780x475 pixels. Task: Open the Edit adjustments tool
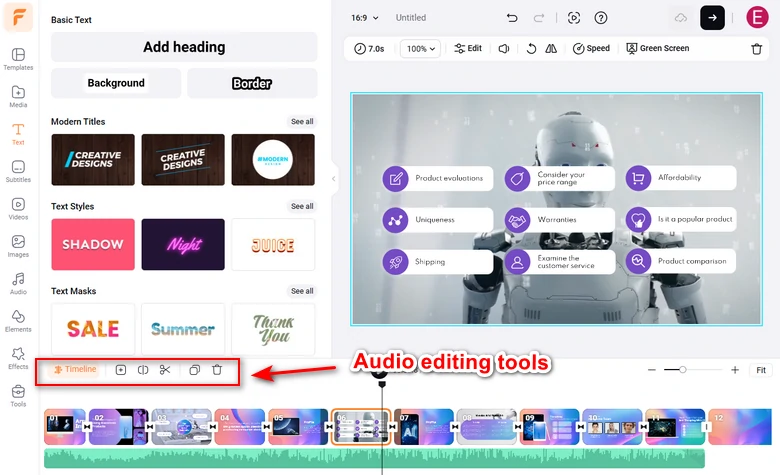pyautogui.click(x=468, y=48)
